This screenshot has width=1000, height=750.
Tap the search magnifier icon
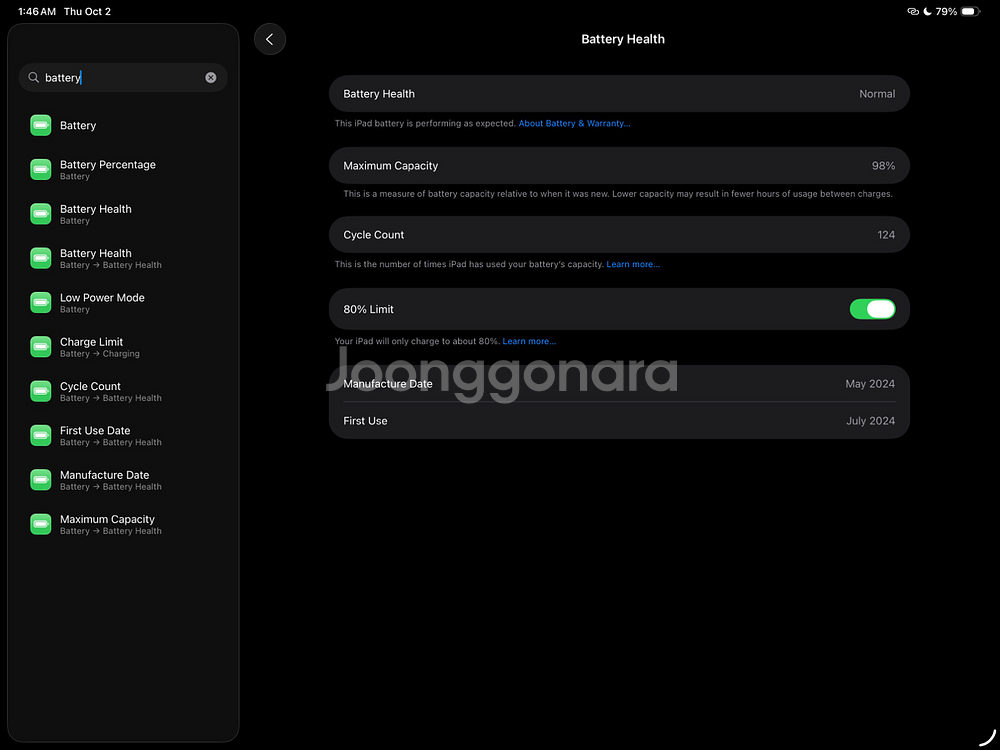[33, 77]
